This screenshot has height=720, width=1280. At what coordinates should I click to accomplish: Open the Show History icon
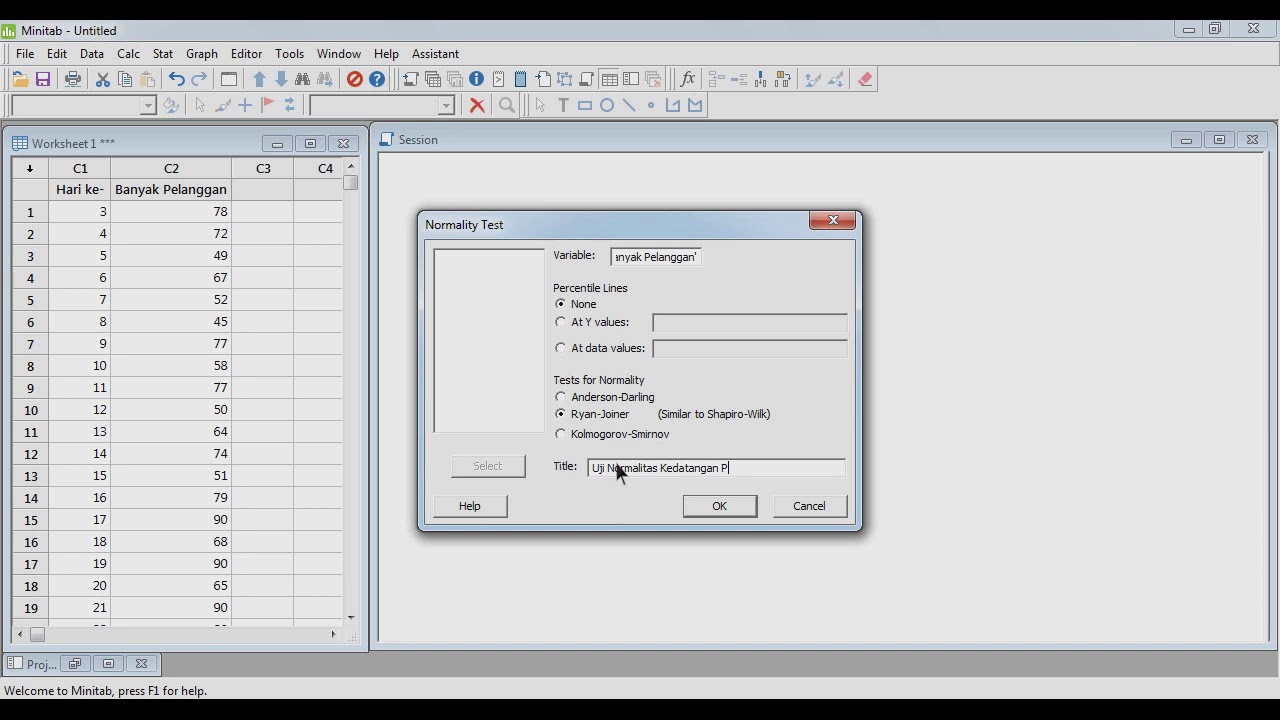(499, 79)
